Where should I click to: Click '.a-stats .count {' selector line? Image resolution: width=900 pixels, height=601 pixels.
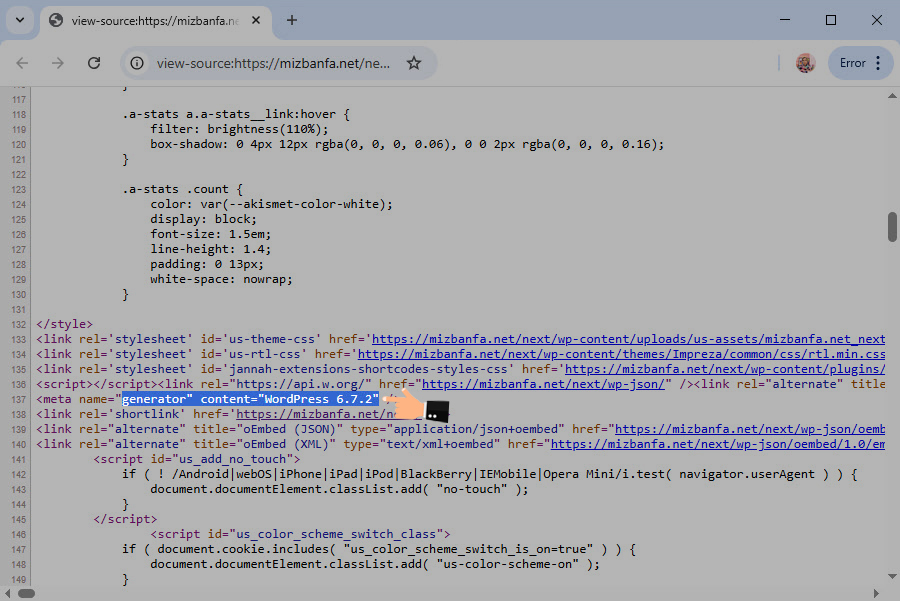(183, 189)
